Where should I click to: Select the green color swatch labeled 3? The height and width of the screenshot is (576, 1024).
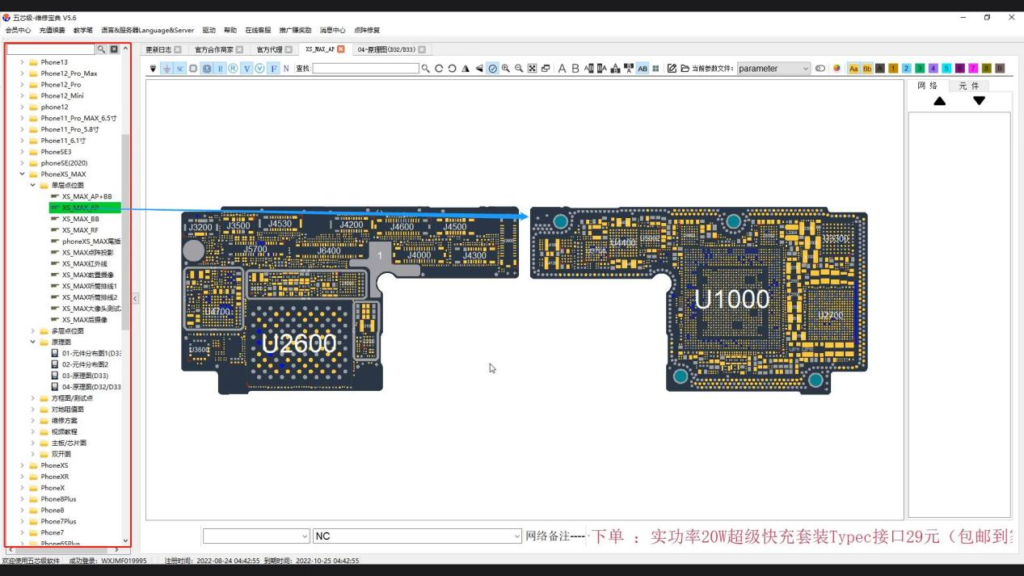tap(920, 69)
